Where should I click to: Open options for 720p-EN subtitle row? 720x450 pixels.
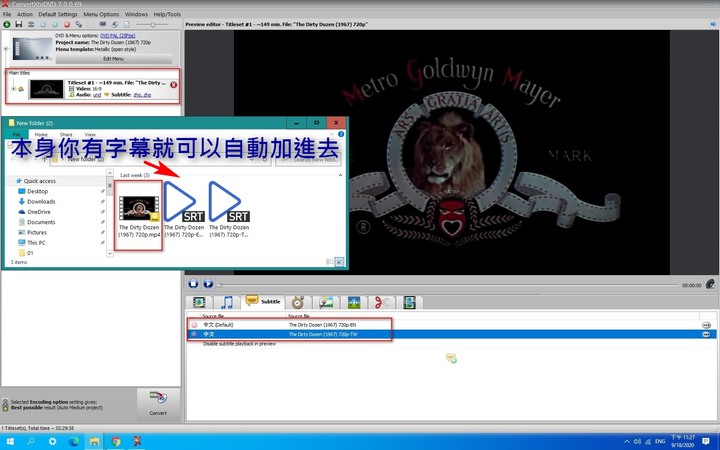(x=706, y=325)
